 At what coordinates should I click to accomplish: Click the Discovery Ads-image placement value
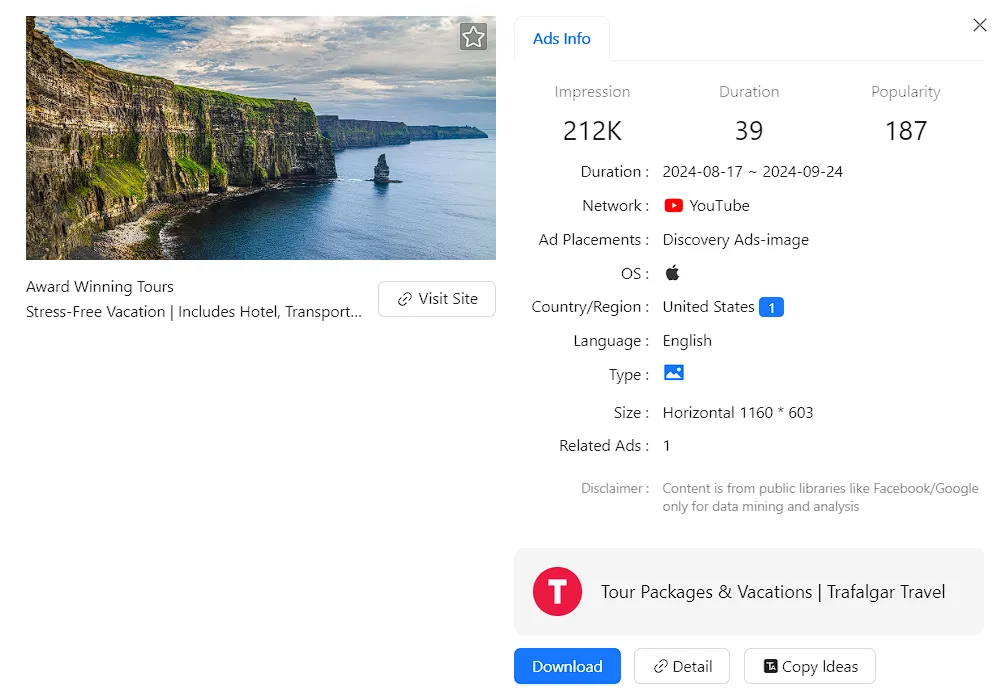click(735, 240)
